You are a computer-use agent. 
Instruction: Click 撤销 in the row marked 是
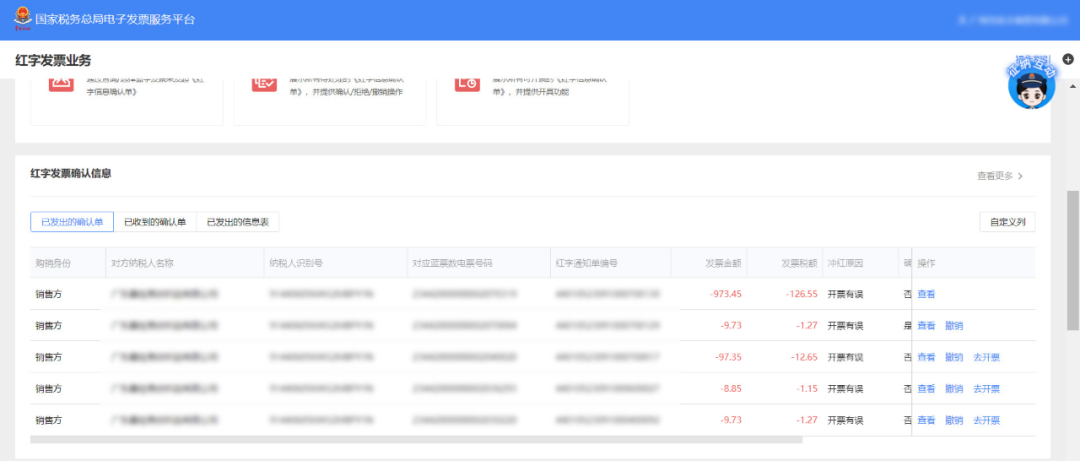(954, 325)
